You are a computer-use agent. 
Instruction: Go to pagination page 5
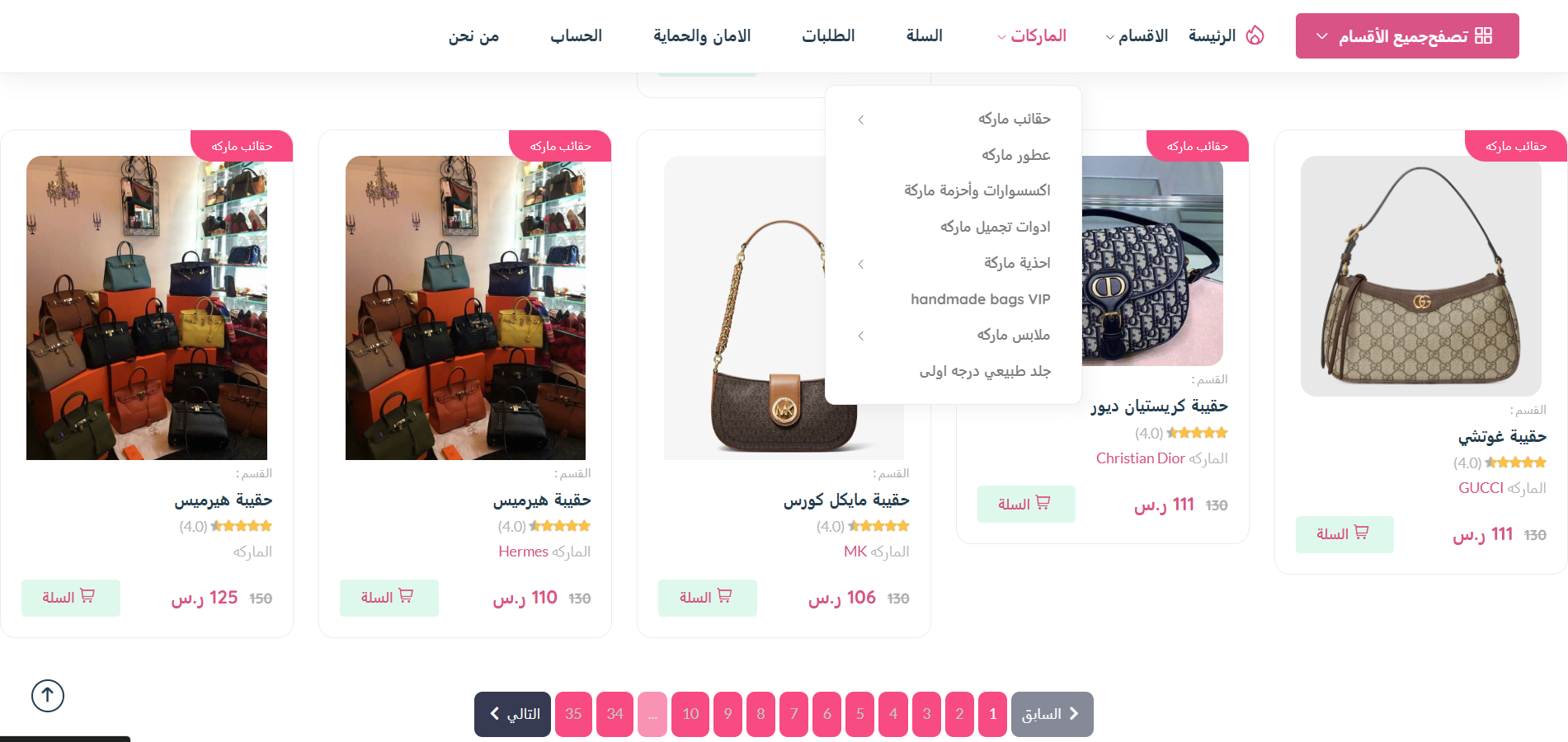tap(859, 714)
